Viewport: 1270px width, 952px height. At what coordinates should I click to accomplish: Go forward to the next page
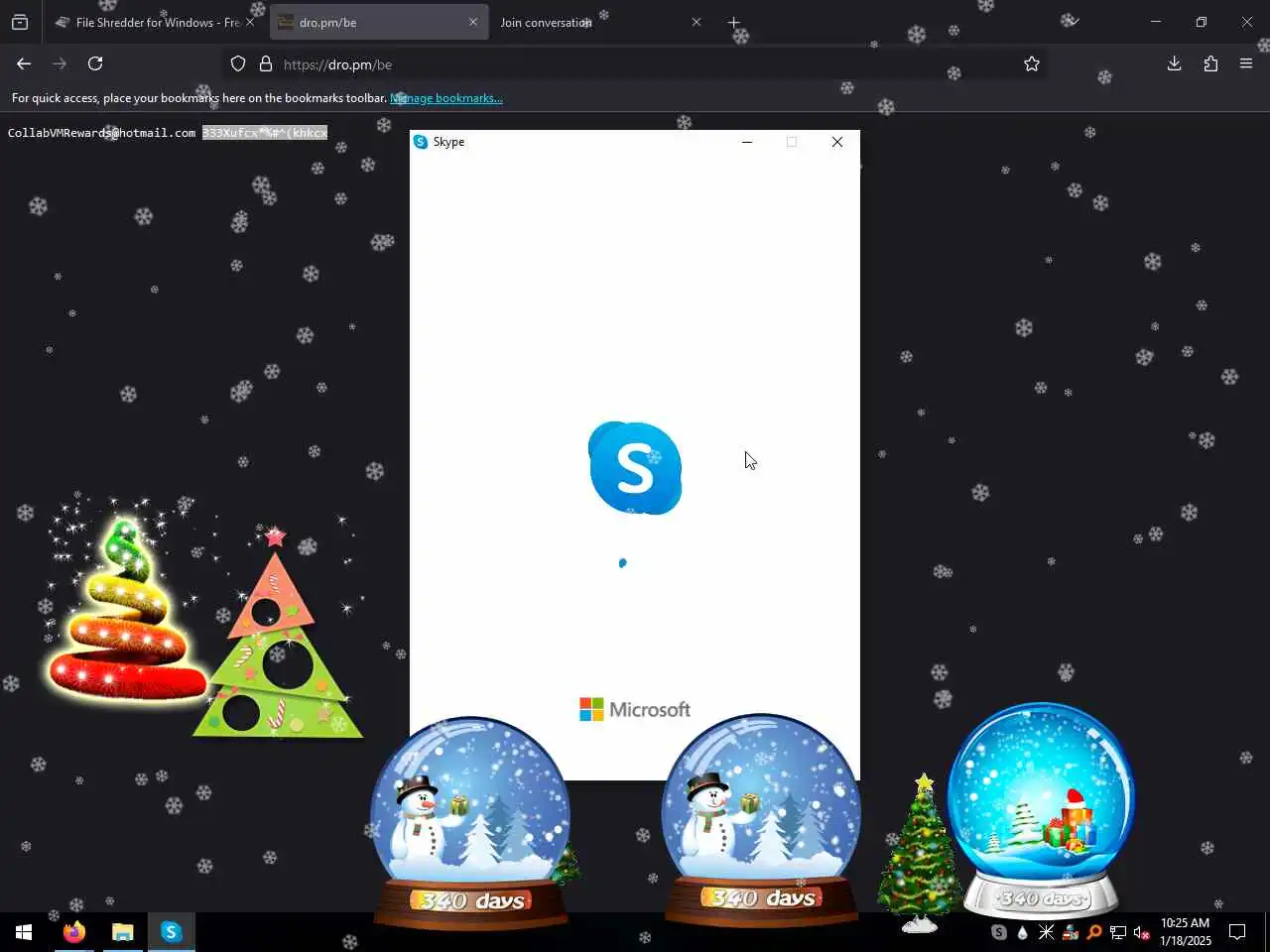(x=60, y=63)
